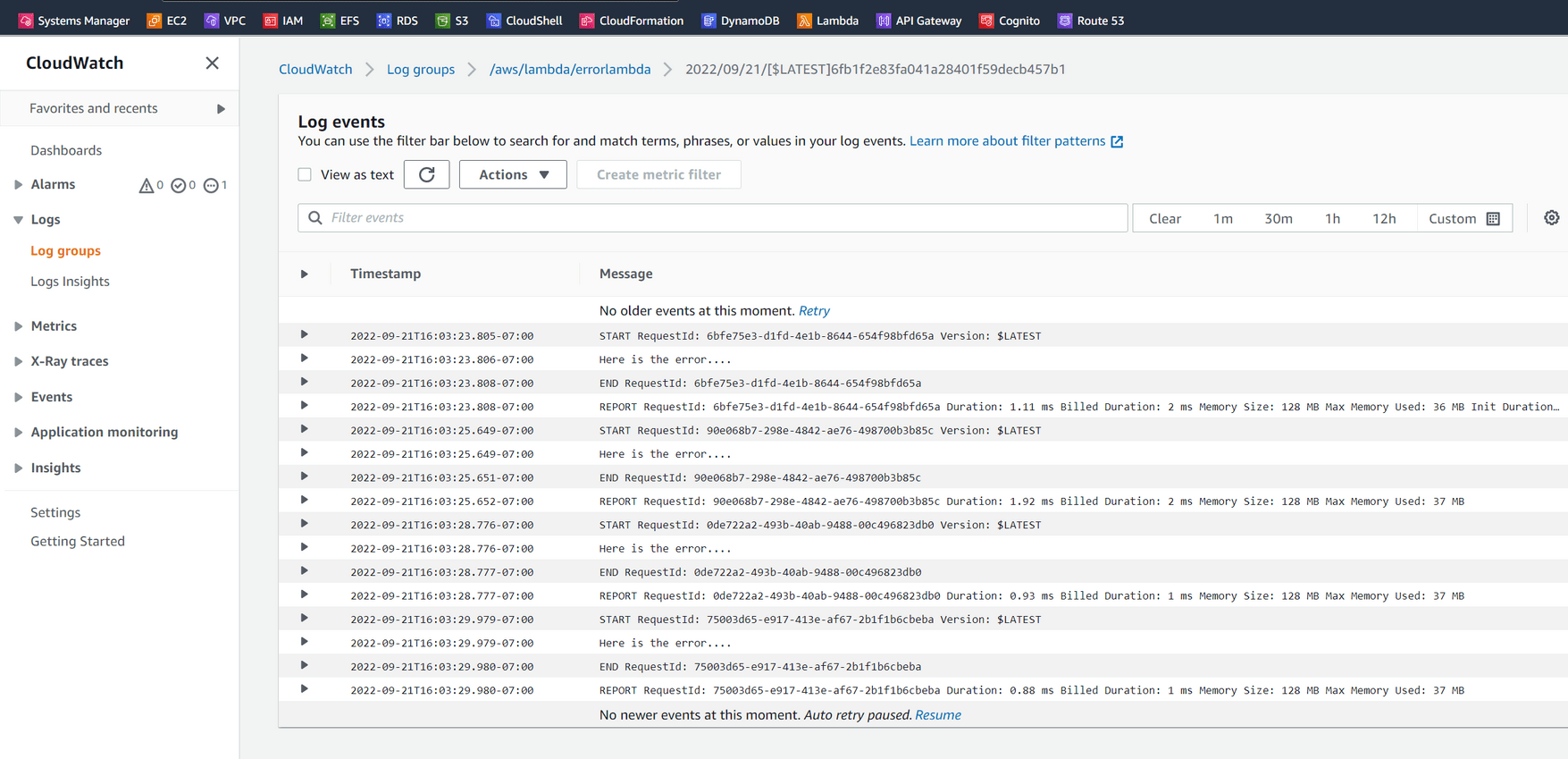Image resolution: width=1568 pixels, height=759 pixels.
Task: Open VPC service shortcut
Action: [225, 21]
